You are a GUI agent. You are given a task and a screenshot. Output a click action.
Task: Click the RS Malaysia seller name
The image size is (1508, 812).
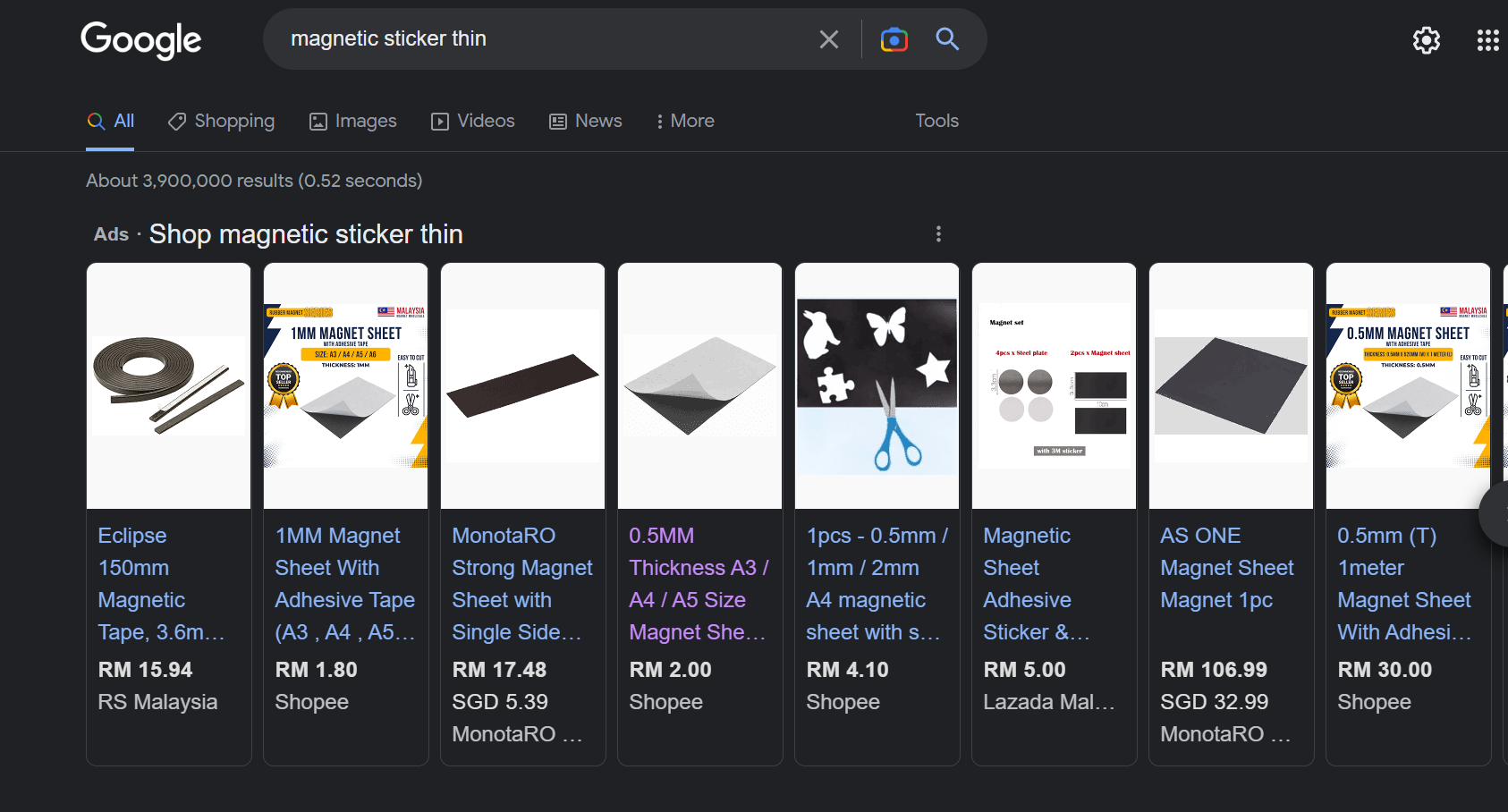(x=157, y=702)
